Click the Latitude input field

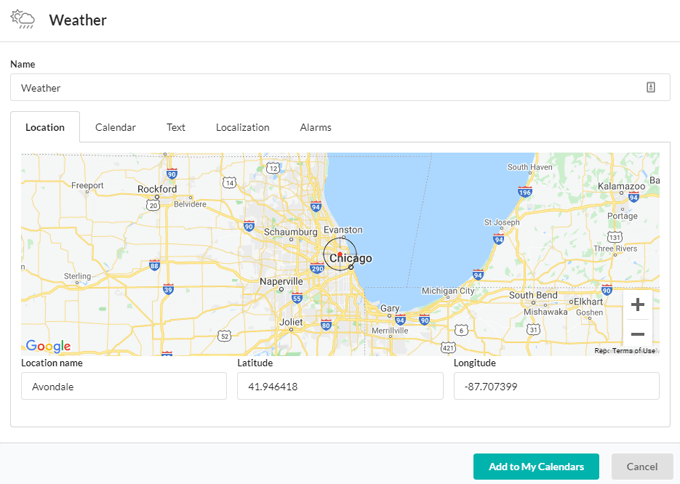(340, 386)
